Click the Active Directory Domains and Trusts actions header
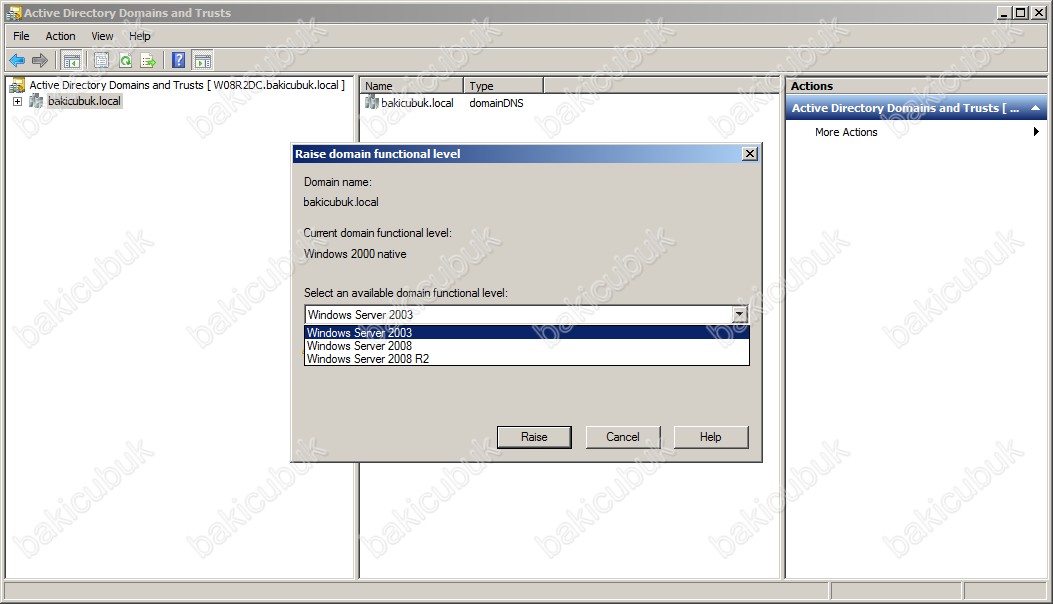Viewport: 1053px width, 604px height. [916, 108]
